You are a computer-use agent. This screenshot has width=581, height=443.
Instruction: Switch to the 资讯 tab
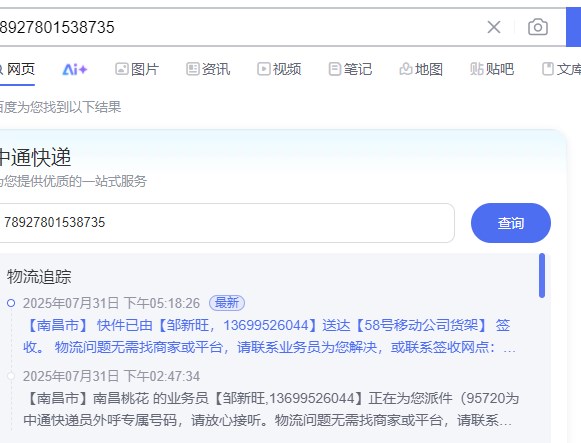(x=208, y=69)
